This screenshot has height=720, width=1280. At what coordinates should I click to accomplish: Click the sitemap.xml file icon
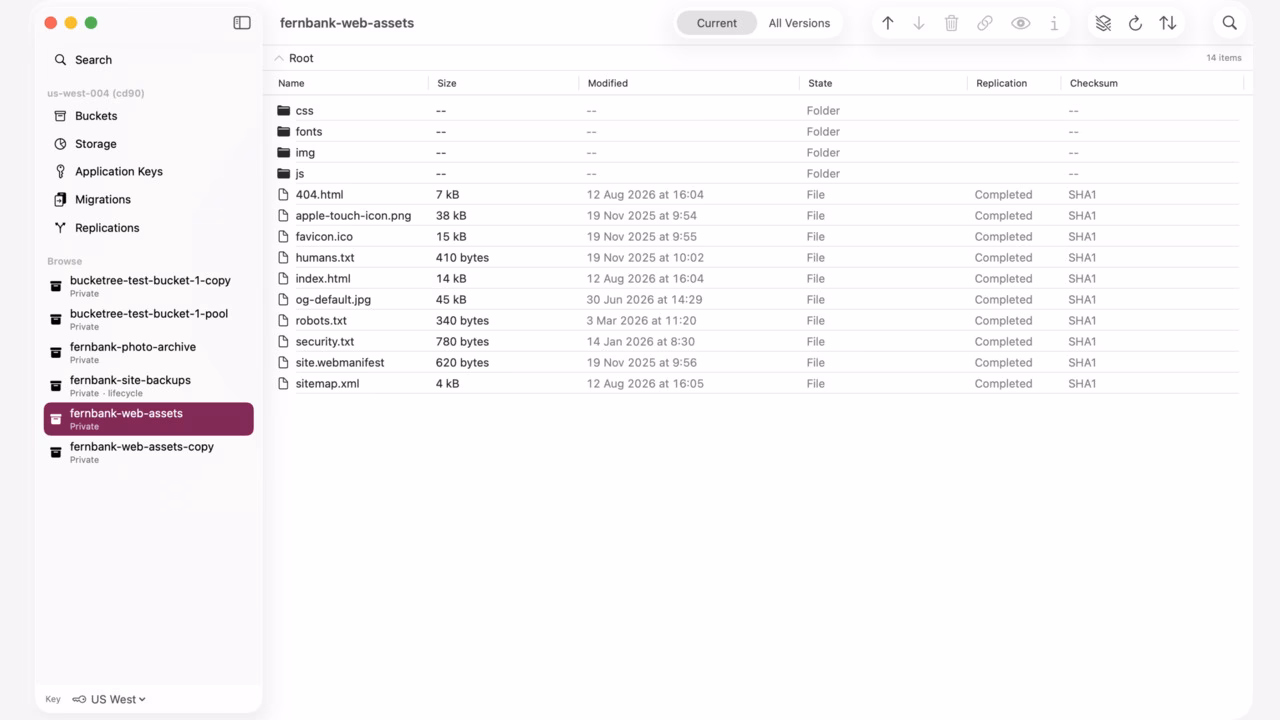click(x=284, y=384)
